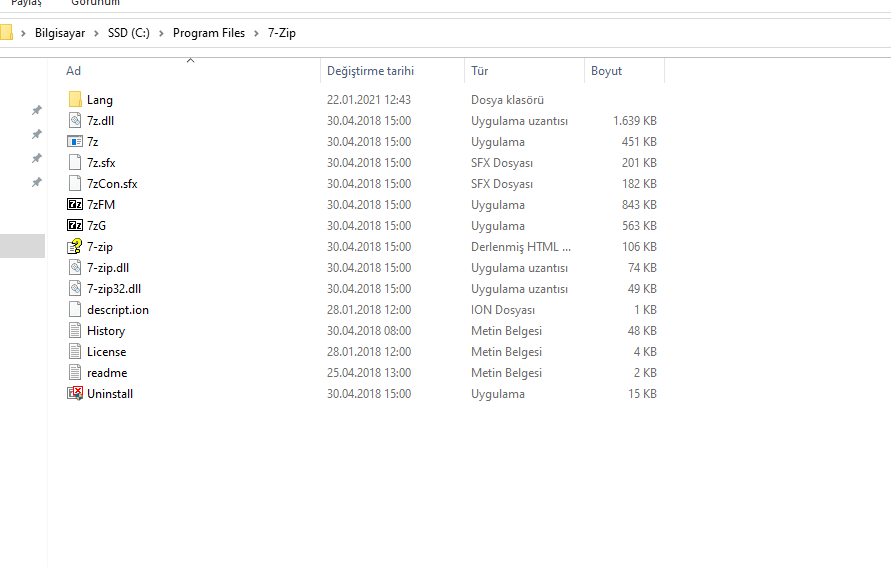The width and height of the screenshot is (891, 567).
Task: Select the readme file name
Action: [x=107, y=373]
